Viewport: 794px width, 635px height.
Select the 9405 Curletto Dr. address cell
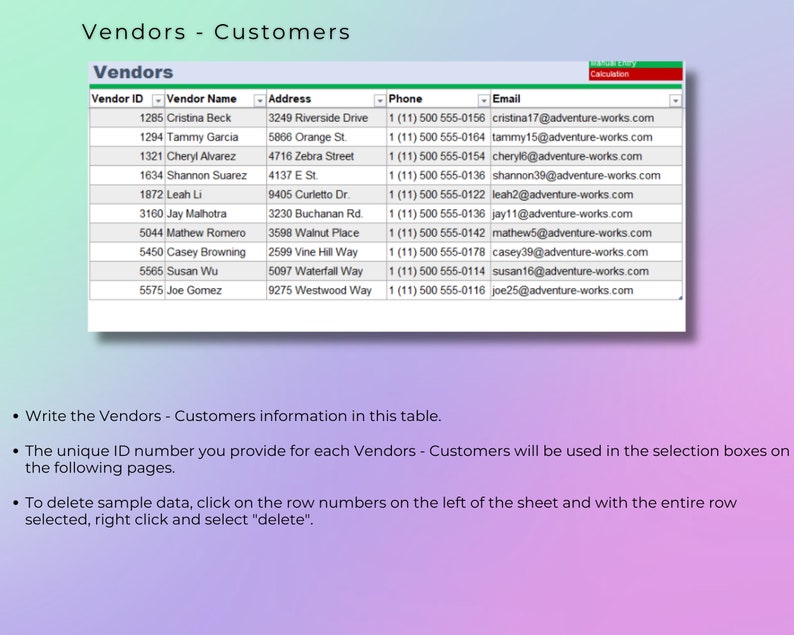coord(327,195)
